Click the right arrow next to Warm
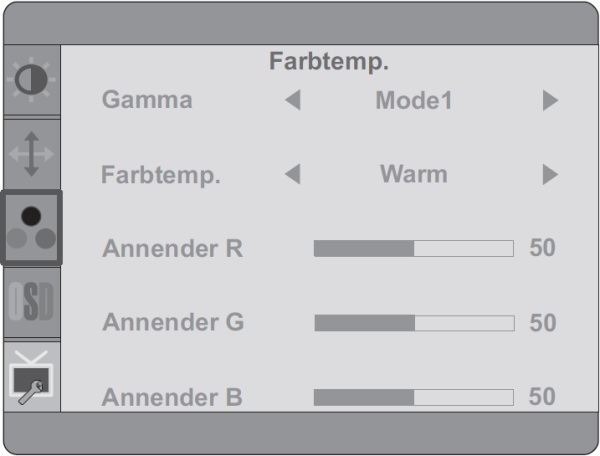Viewport: 600px width, 456px height. [550, 175]
